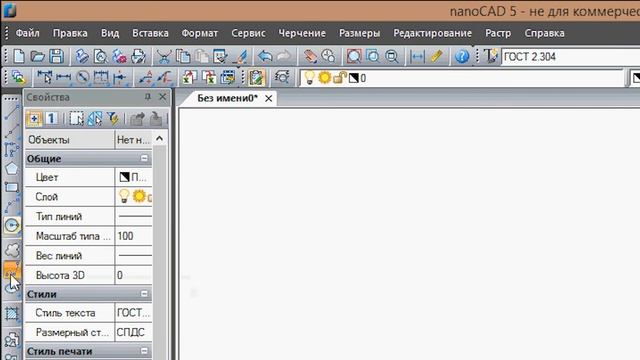Click the eraser icon in the toolbar
This screenshot has width=640, height=360.
click(x=310, y=56)
